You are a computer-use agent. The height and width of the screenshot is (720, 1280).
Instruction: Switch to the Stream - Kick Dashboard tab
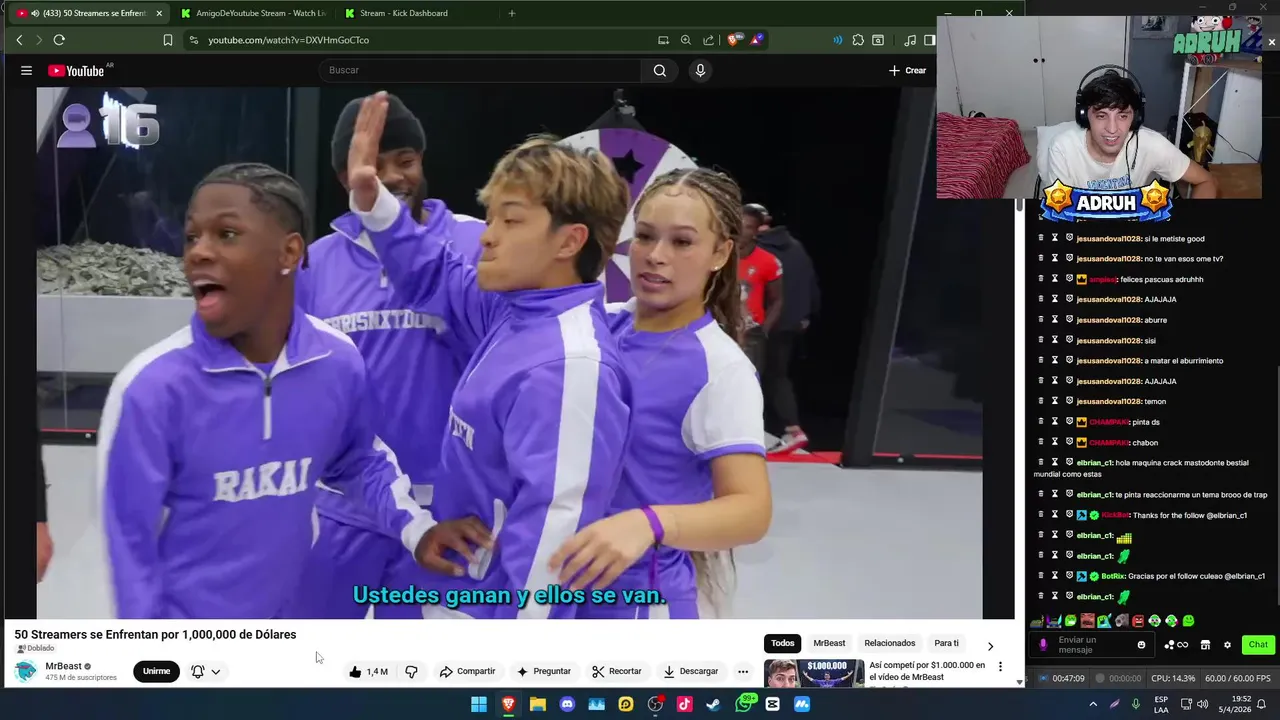(x=405, y=13)
